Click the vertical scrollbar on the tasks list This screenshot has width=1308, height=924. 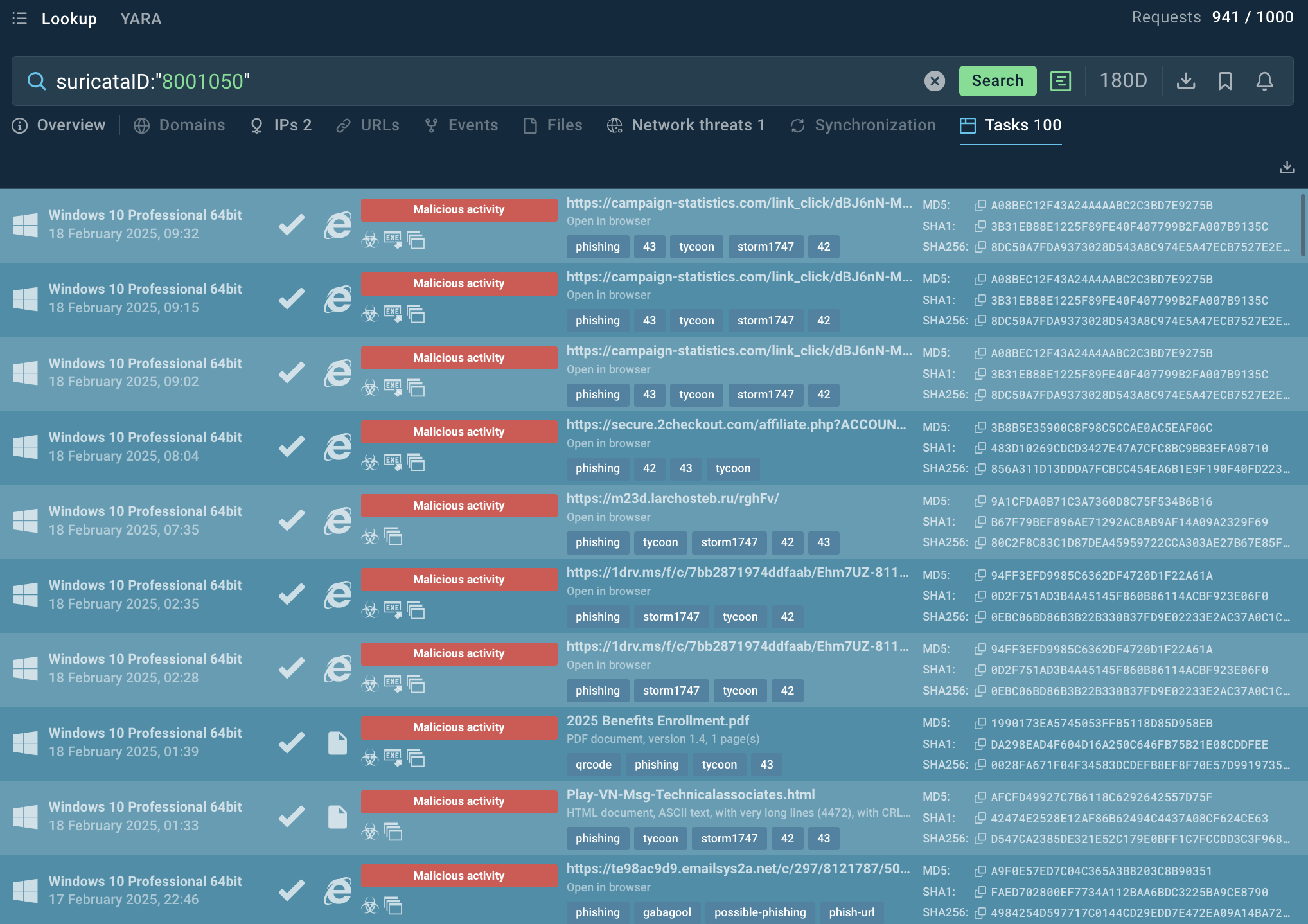tap(1303, 225)
